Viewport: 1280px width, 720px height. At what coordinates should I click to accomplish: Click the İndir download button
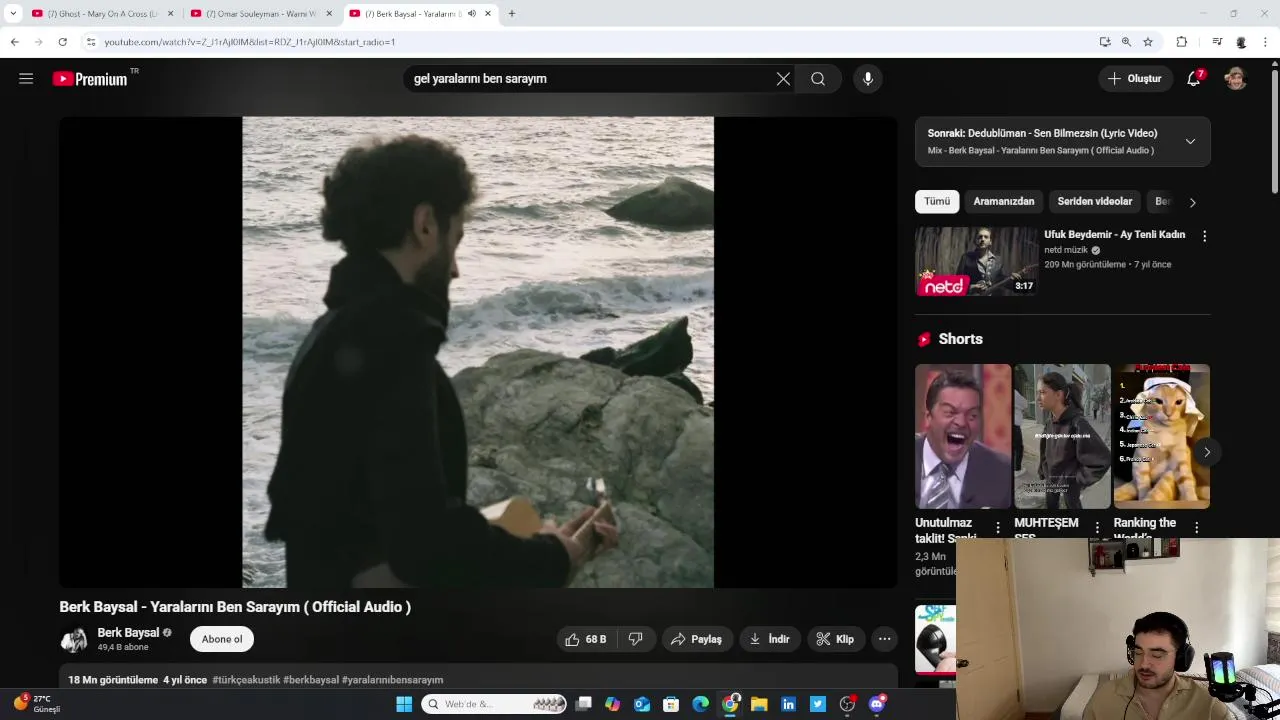(770, 639)
